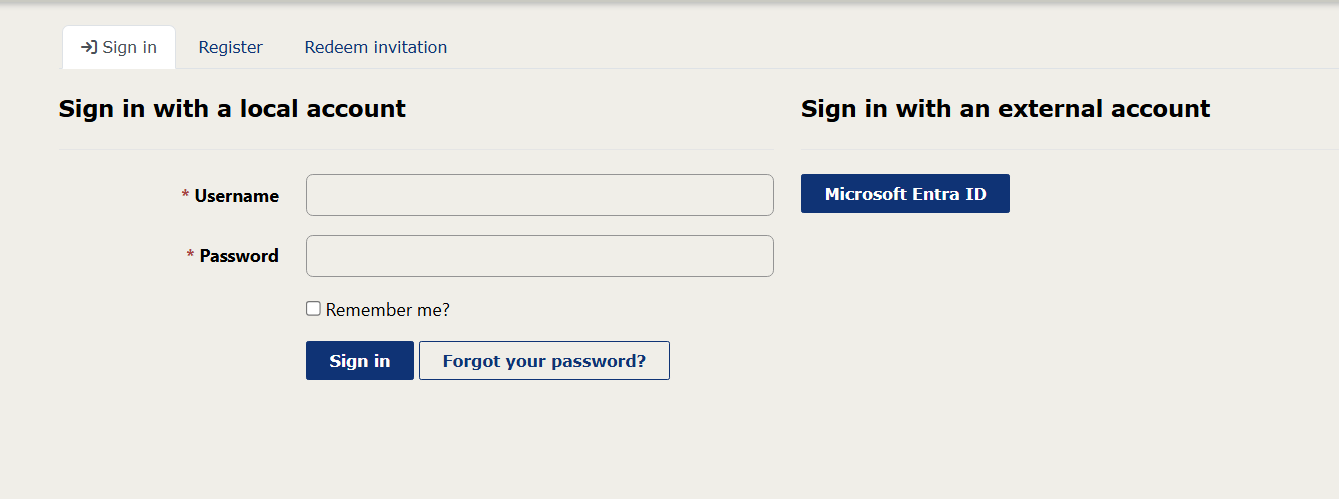Screen dimensions: 1339x499
Task: Focus the Username input field
Action: 539,195
